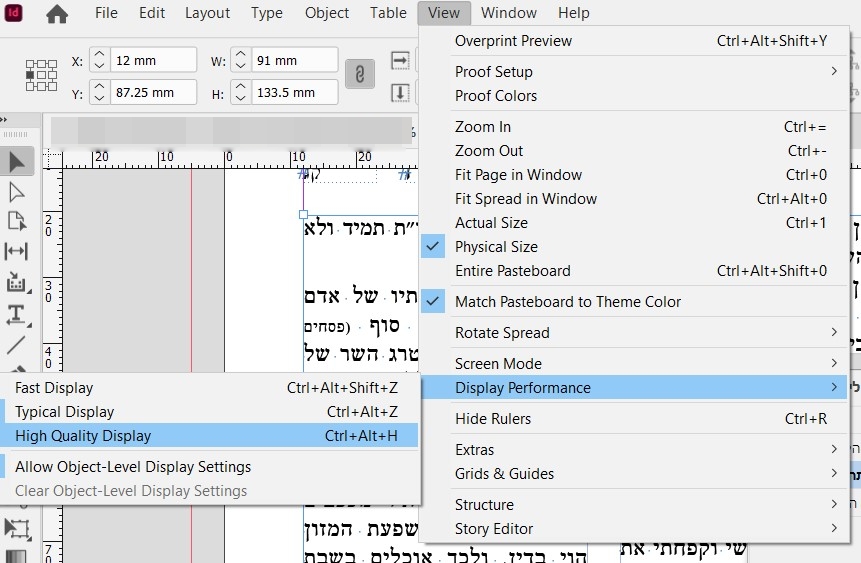Select the Direct Selection tool
This screenshot has width=861, height=563.
tap(16, 192)
